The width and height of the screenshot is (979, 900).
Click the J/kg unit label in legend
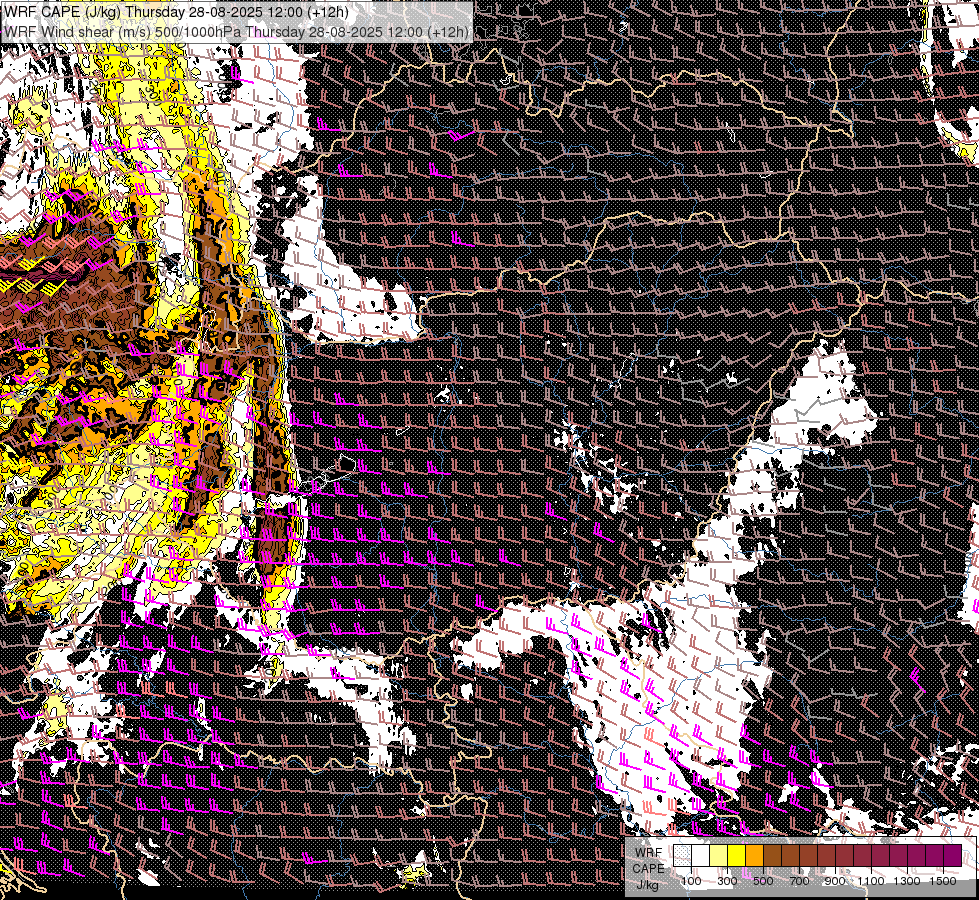(647, 885)
